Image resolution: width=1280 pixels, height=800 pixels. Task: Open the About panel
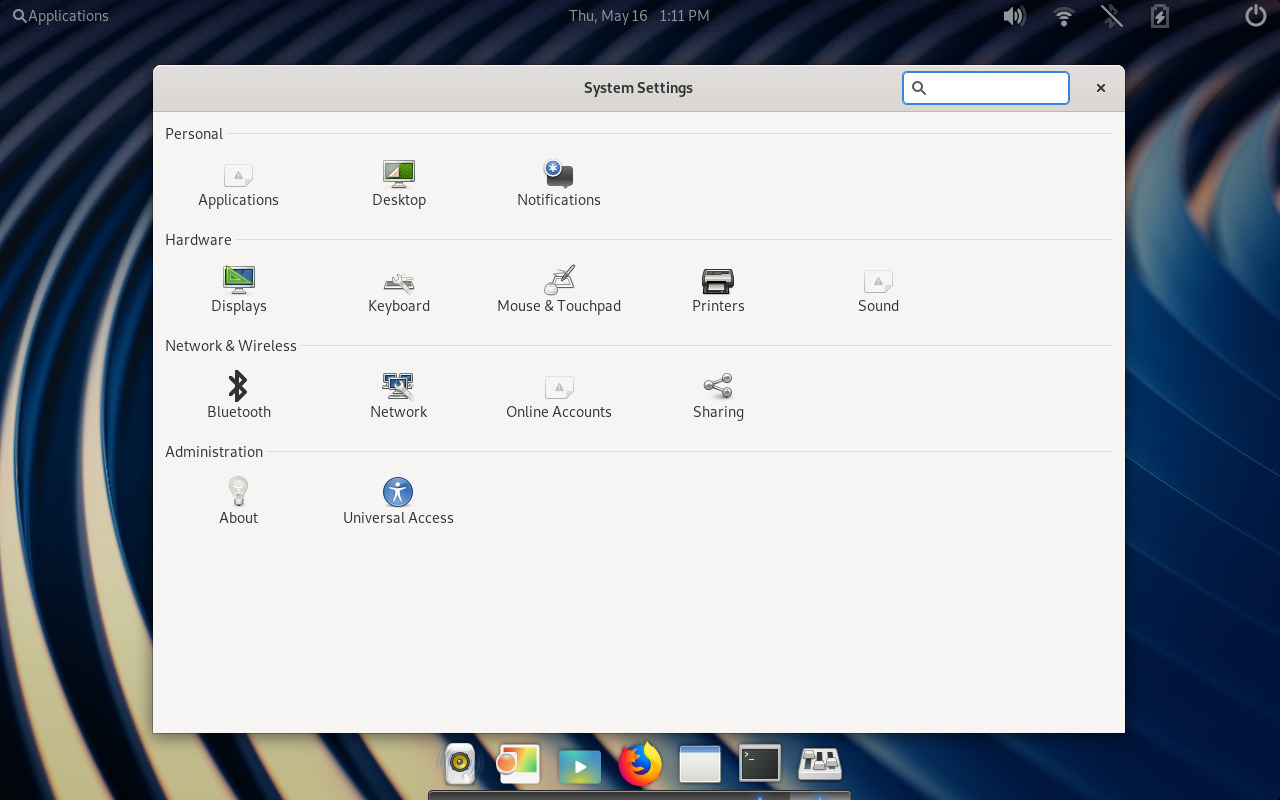click(238, 501)
